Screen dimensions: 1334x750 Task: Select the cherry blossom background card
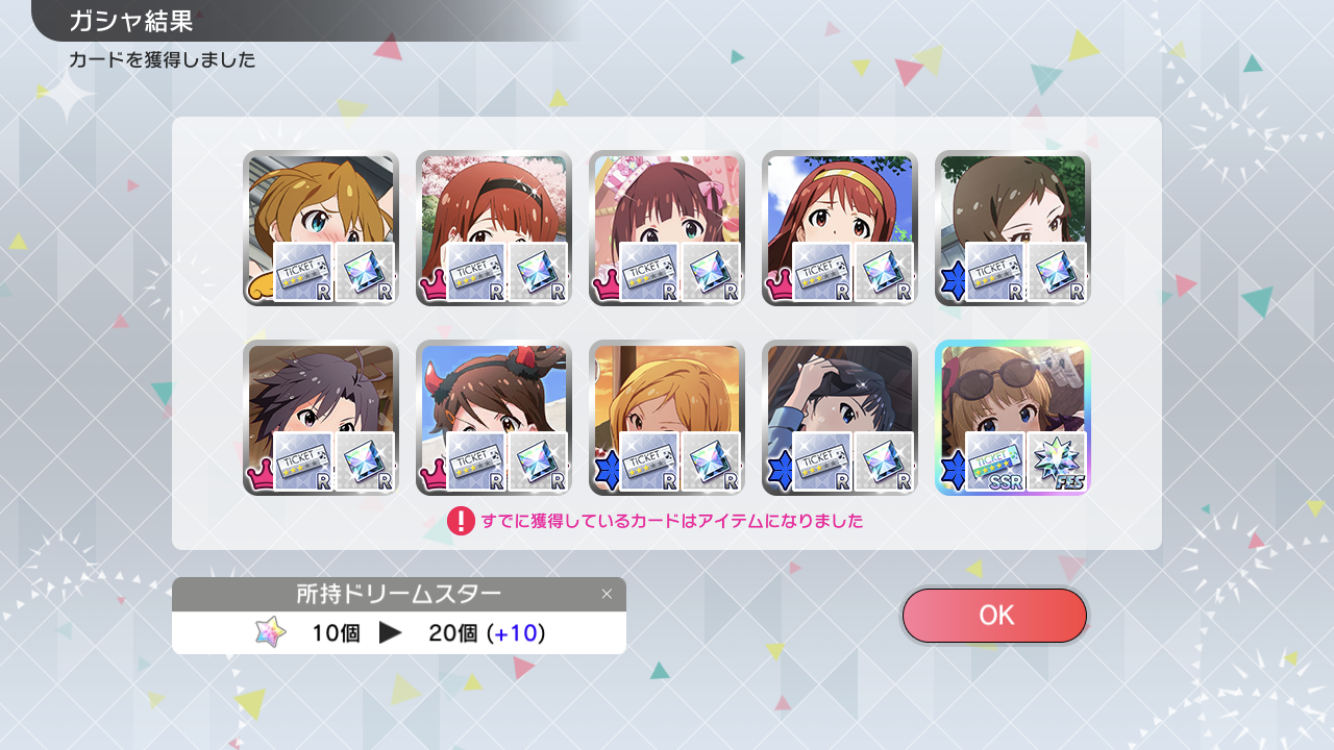click(x=493, y=228)
